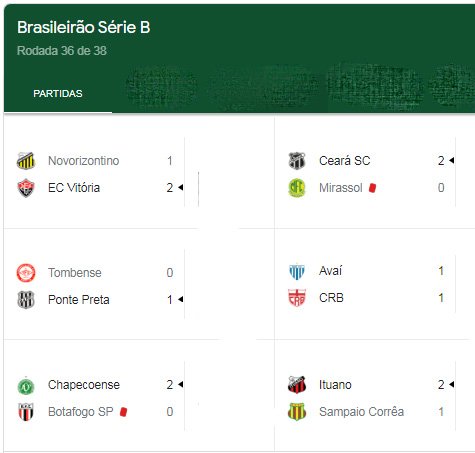Select the PARTIDAS tab
The width and height of the screenshot is (475, 453).
(x=58, y=94)
